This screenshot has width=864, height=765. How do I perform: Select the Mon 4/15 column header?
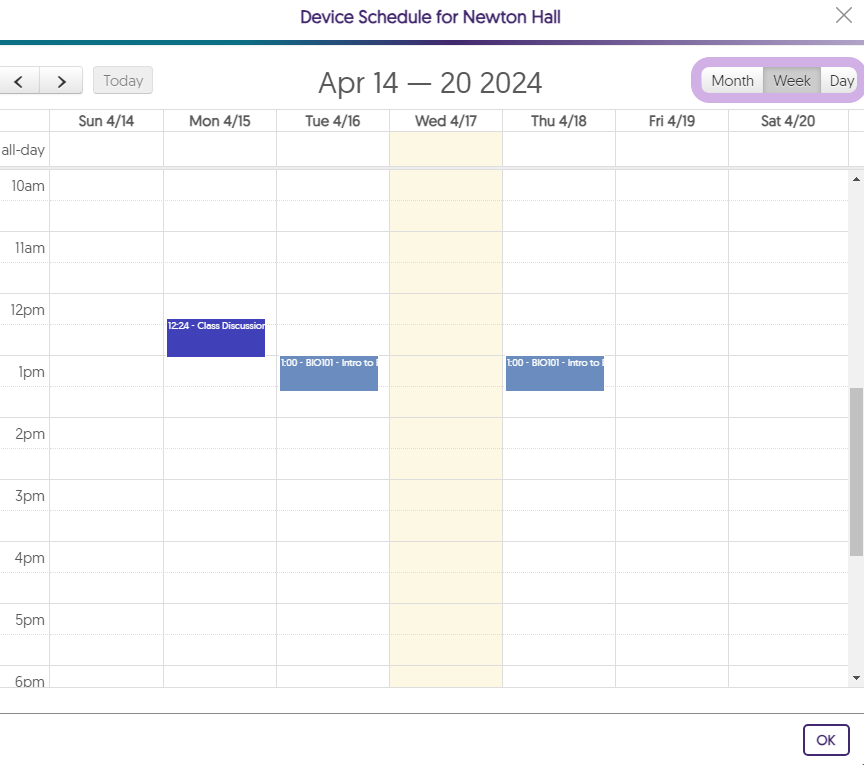point(220,121)
